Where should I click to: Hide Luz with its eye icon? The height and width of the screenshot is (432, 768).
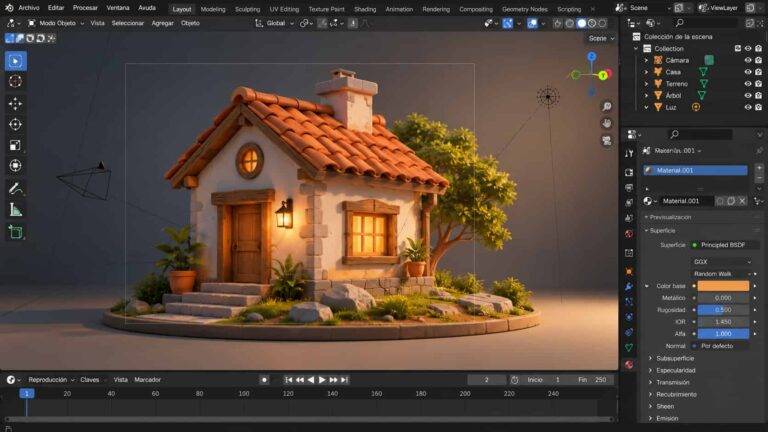coord(748,107)
